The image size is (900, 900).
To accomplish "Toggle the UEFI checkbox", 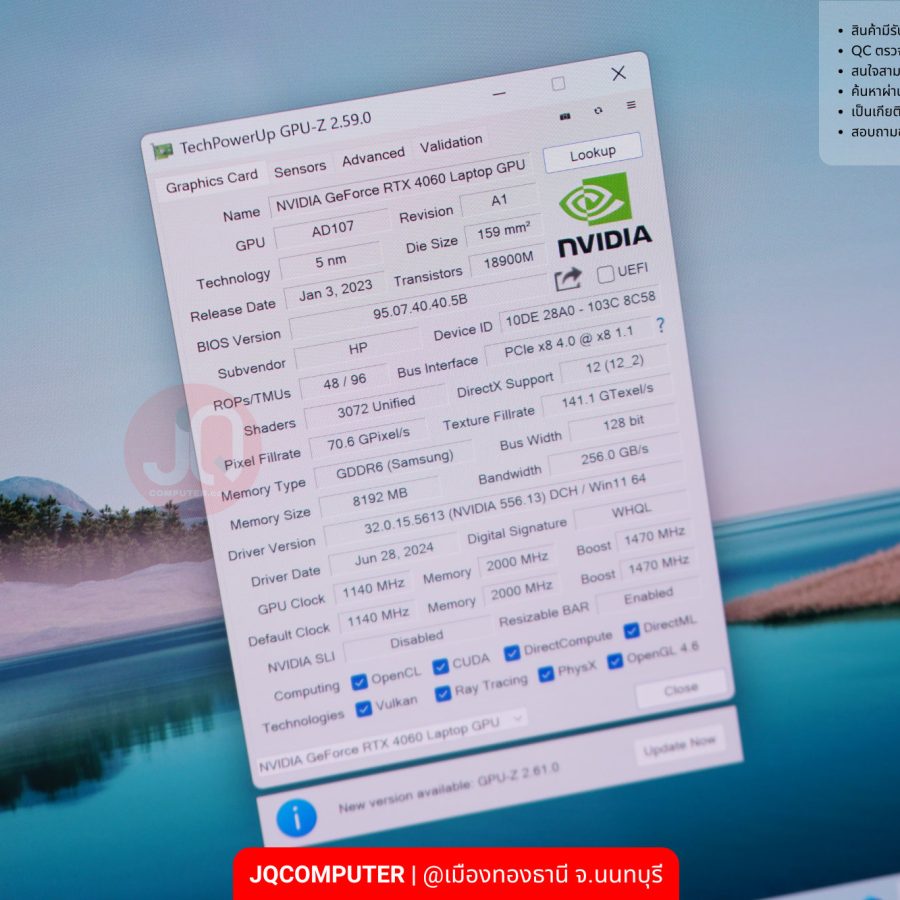I will tap(605, 274).
